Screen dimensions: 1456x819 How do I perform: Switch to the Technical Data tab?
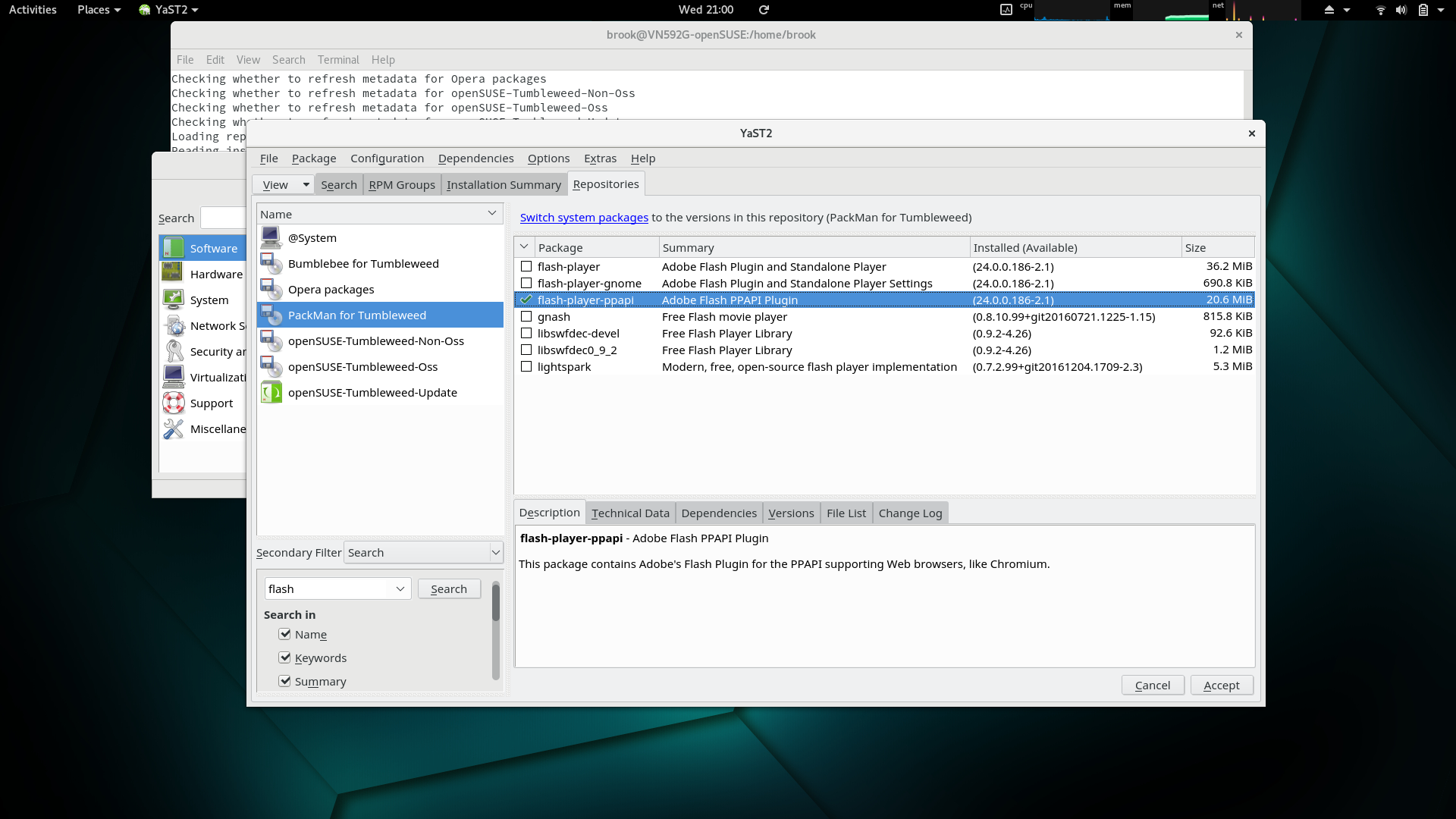(630, 513)
